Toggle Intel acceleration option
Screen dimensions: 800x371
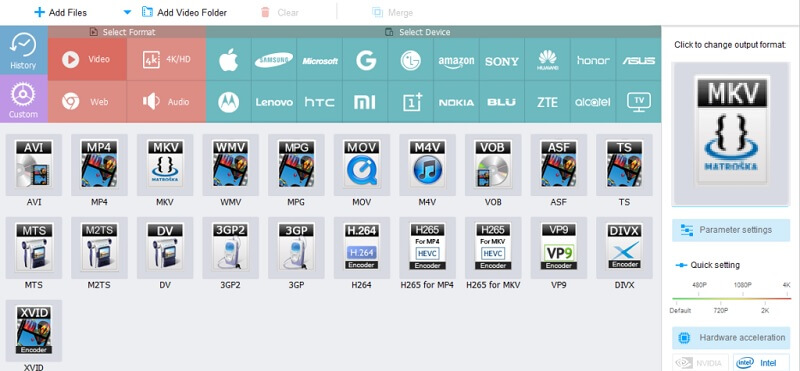pyautogui.click(x=762, y=363)
